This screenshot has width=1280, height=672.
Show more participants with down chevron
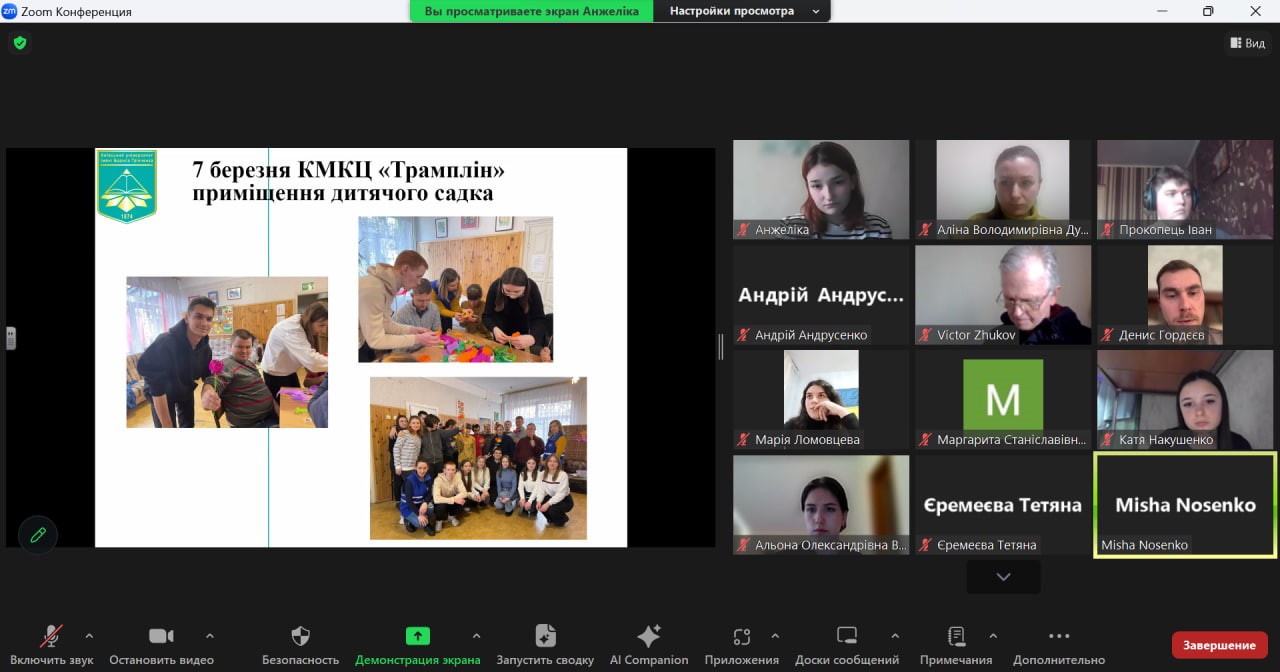tap(1003, 576)
